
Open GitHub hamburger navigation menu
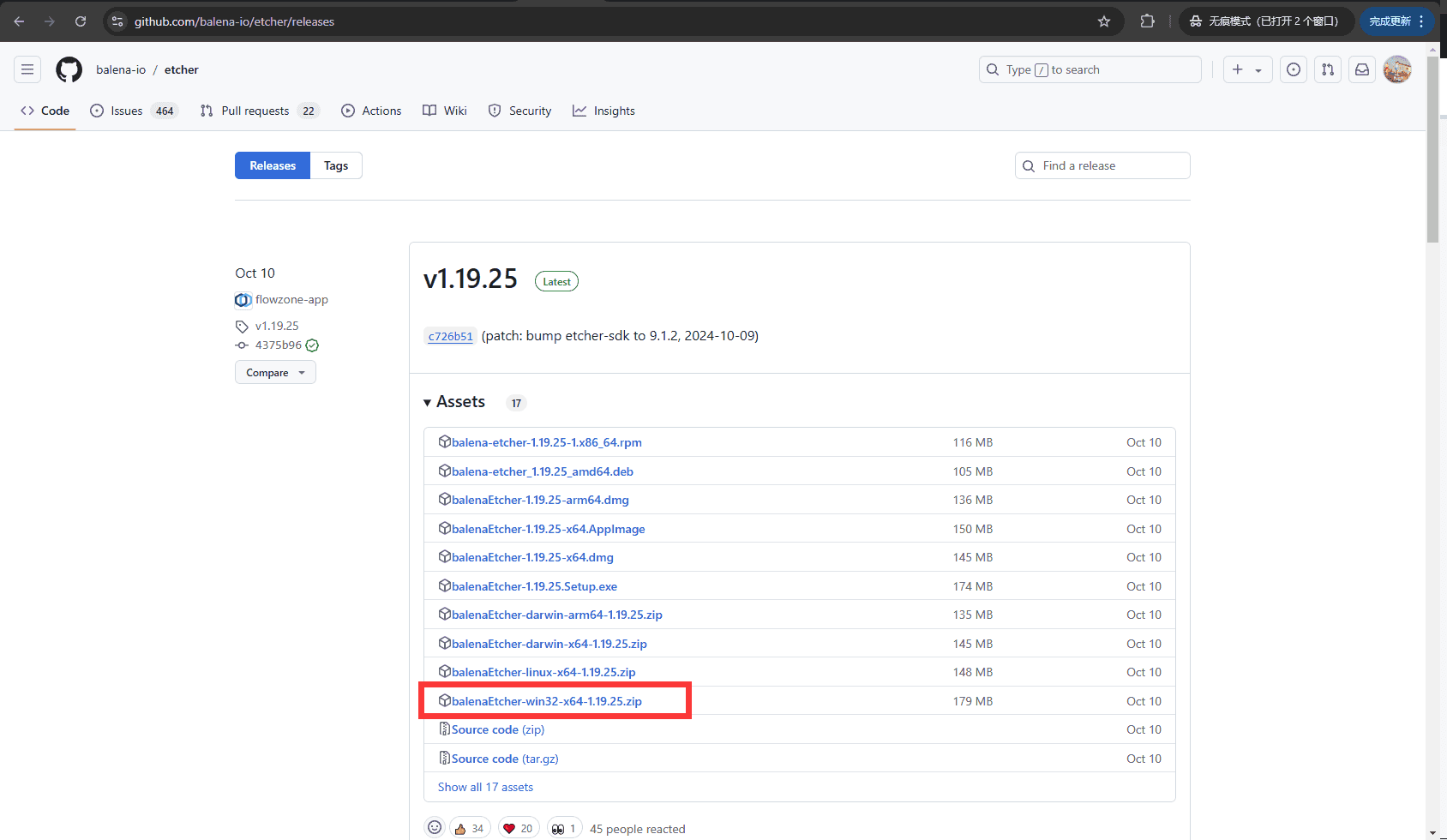click(27, 69)
